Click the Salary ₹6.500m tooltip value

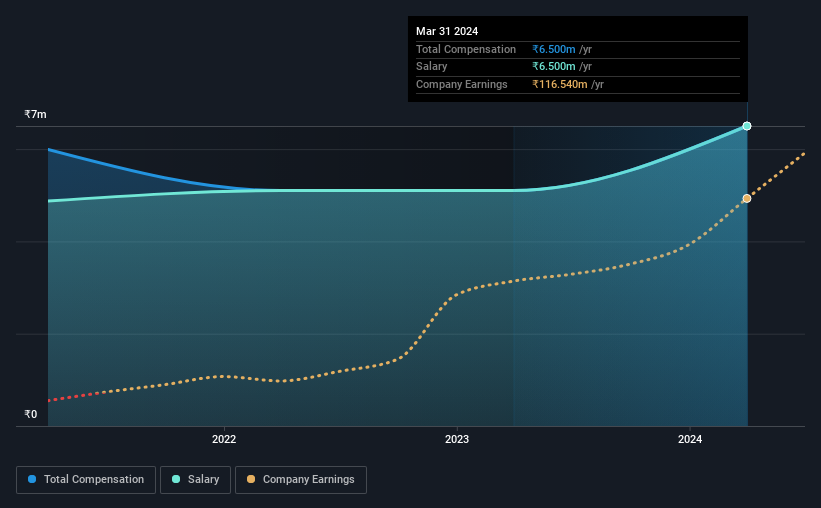[x=553, y=67]
